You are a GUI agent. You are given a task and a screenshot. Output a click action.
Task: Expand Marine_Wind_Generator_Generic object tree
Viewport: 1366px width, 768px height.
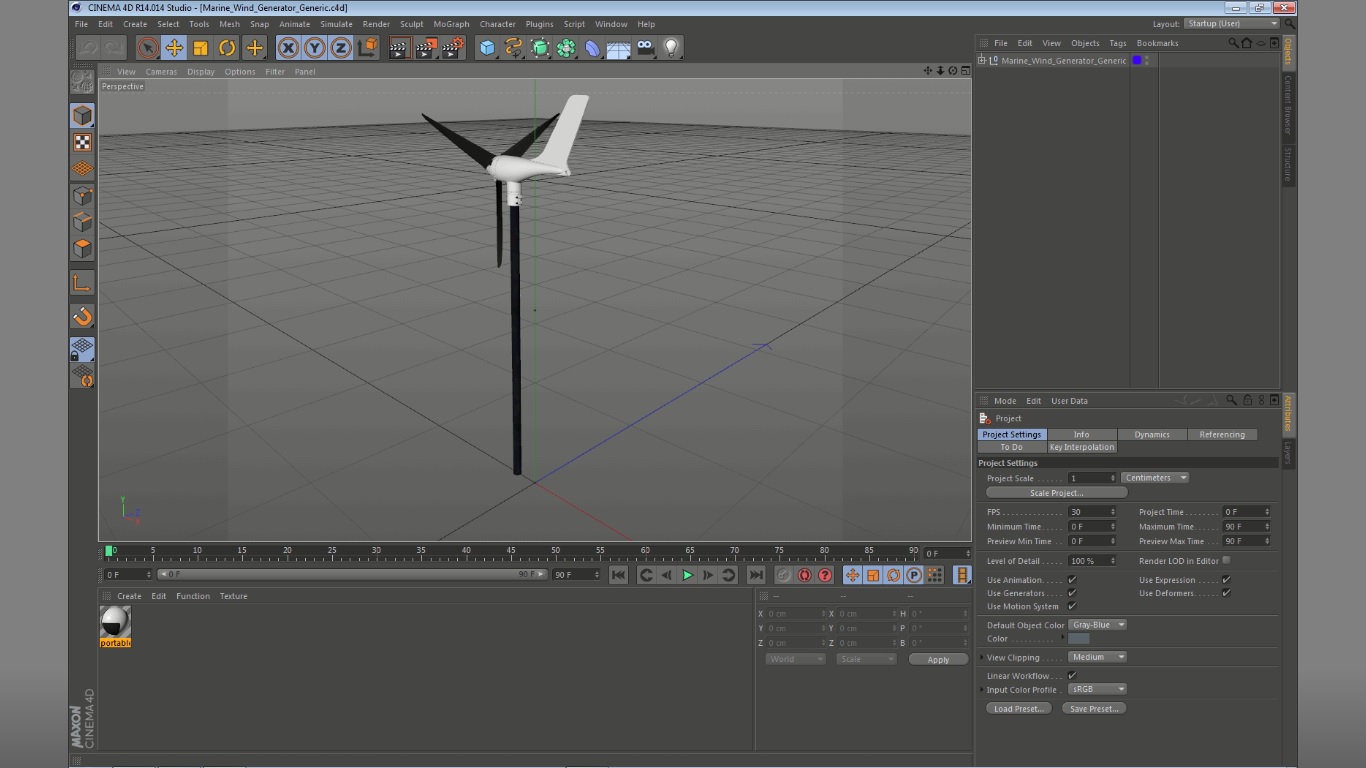point(981,61)
